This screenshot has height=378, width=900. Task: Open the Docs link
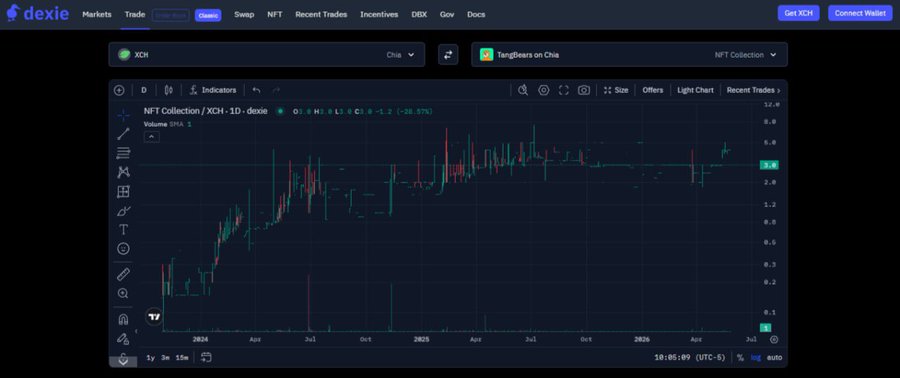point(476,14)
